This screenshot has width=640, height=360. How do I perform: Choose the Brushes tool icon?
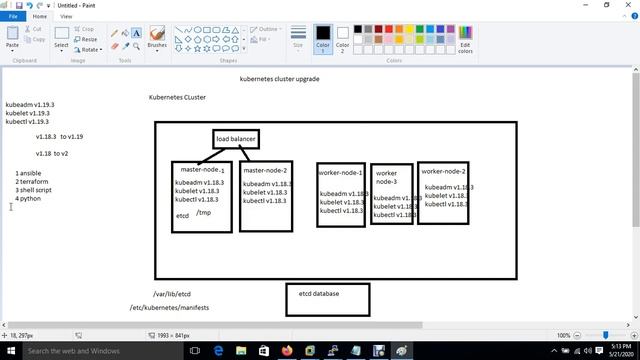[x=157, y=33]
